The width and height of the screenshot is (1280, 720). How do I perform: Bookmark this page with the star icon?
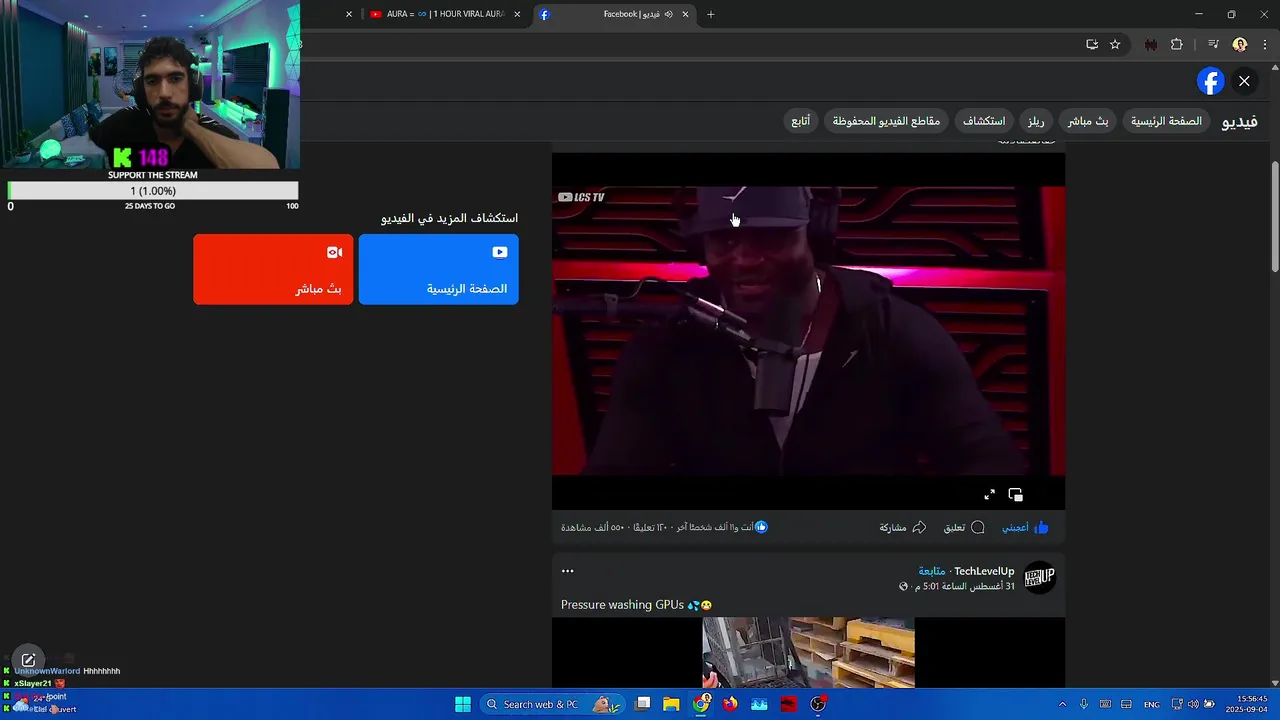pos(1115,44)
